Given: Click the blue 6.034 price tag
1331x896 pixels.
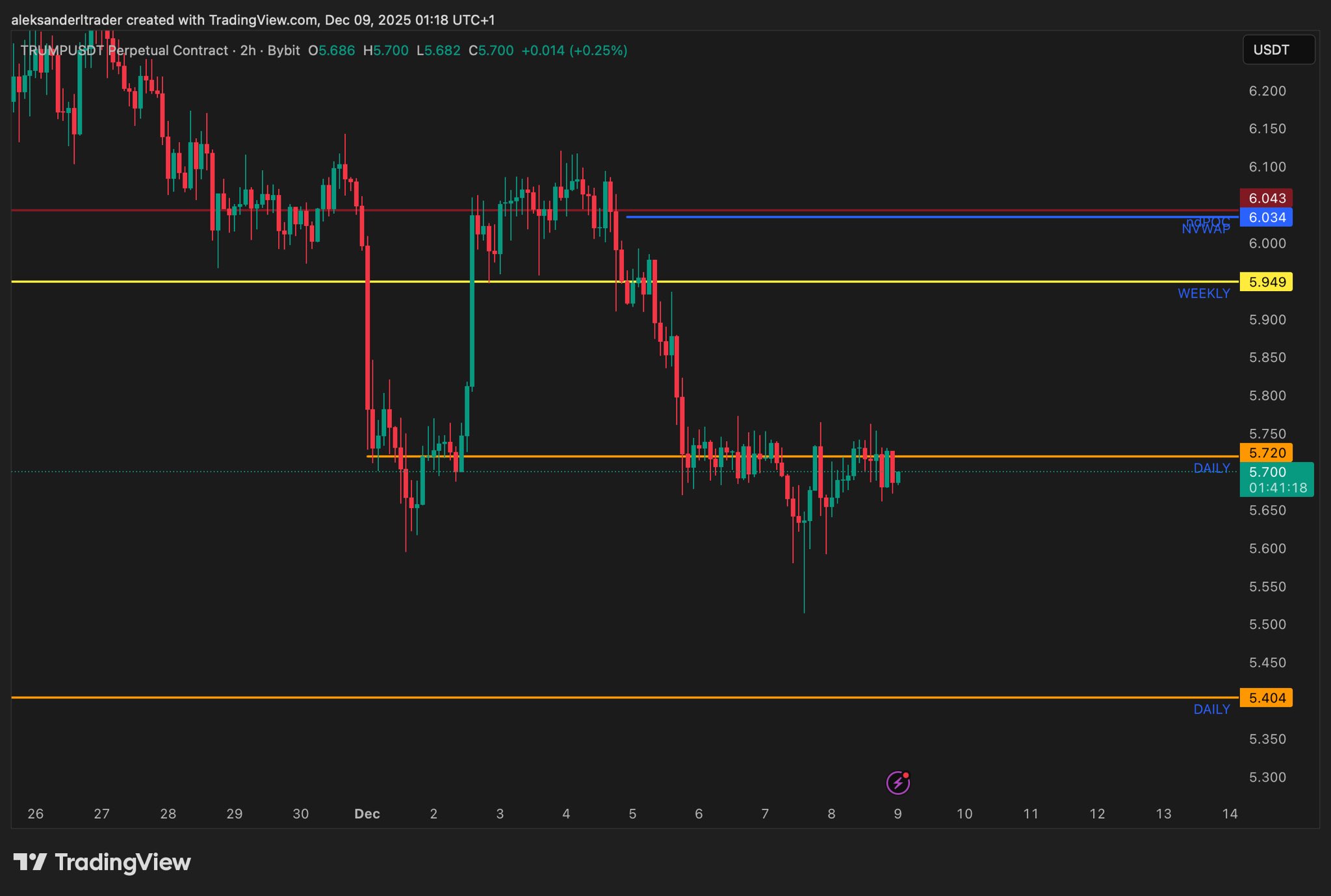Looking at the screenshot, I should pos(1266,218).
